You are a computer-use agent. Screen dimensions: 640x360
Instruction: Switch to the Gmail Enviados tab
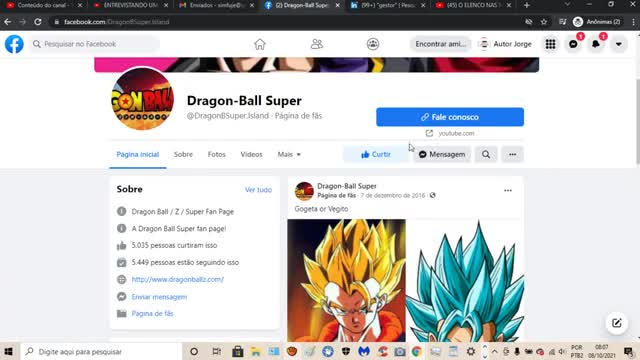pos(217,5)
